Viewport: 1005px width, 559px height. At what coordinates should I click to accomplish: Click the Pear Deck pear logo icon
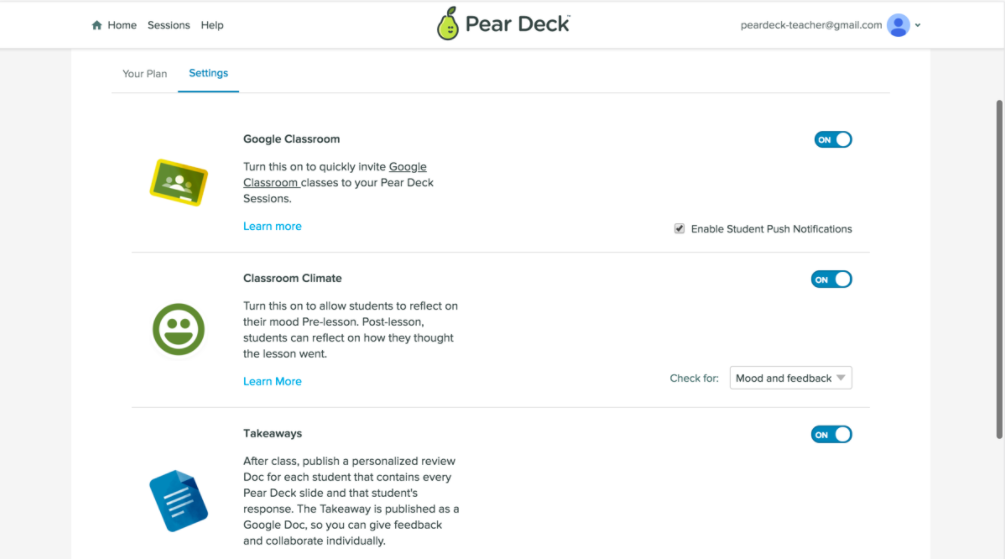[447, 24]
